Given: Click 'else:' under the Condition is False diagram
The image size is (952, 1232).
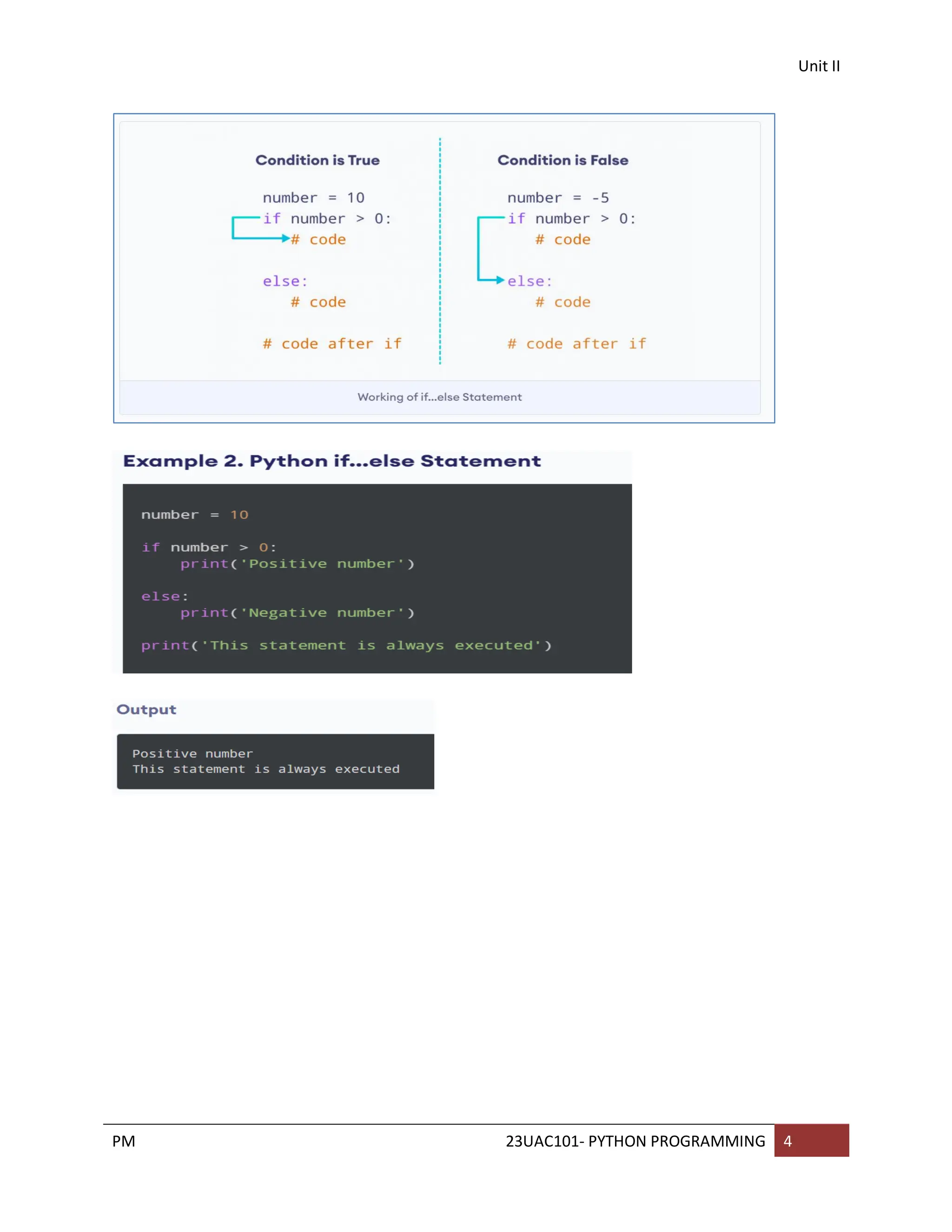Looking at the screenshot, I should 530,281.
